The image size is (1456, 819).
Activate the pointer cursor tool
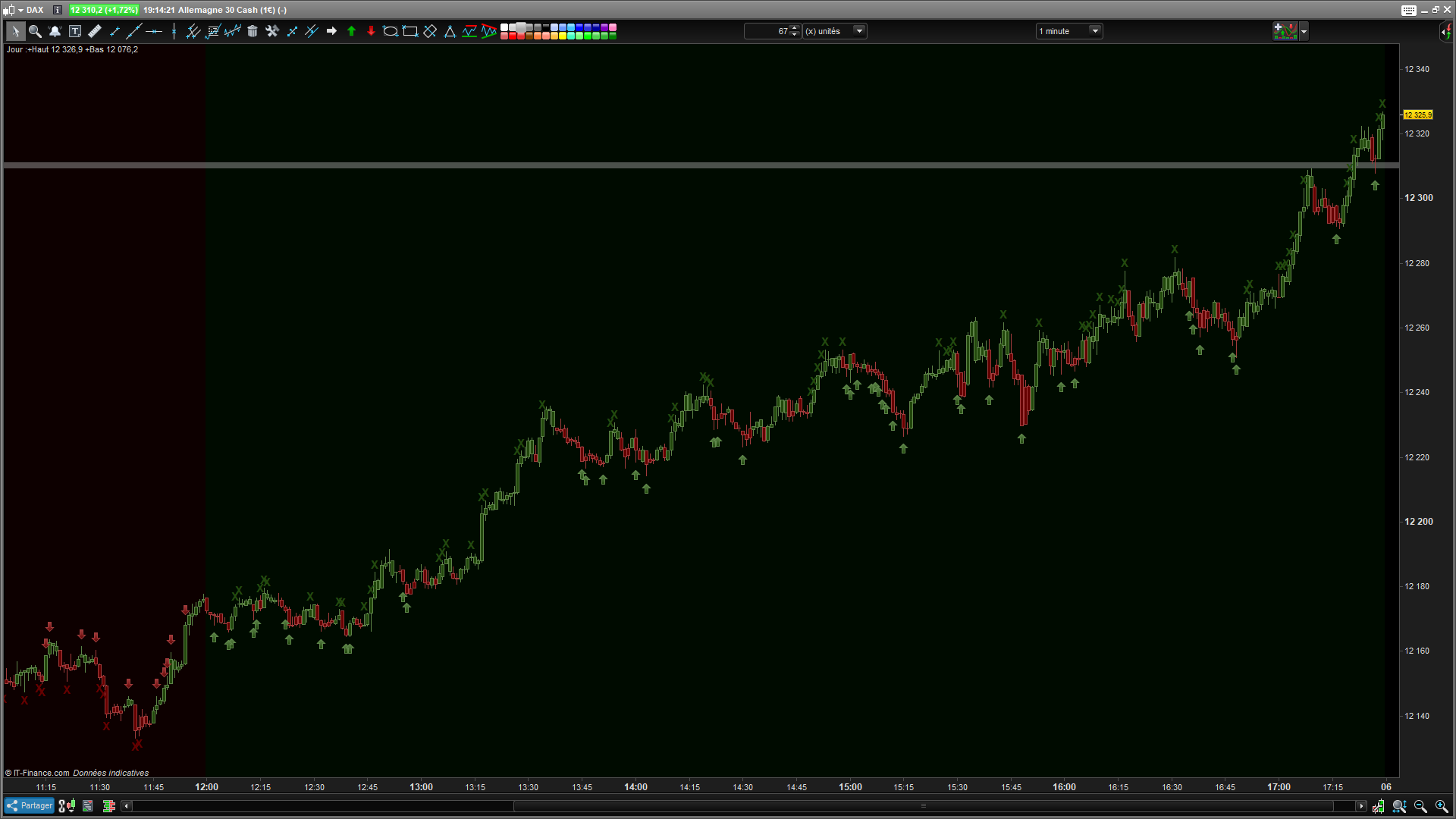point(15,31)
